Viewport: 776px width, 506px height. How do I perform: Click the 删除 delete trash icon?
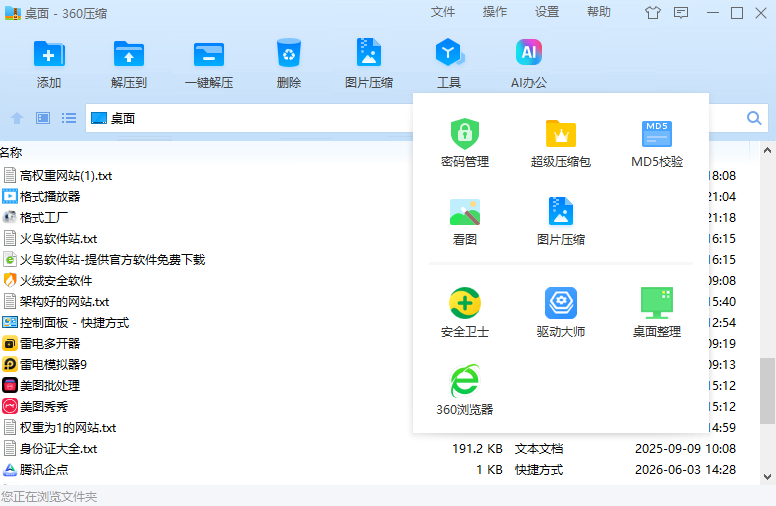(289, 53)
